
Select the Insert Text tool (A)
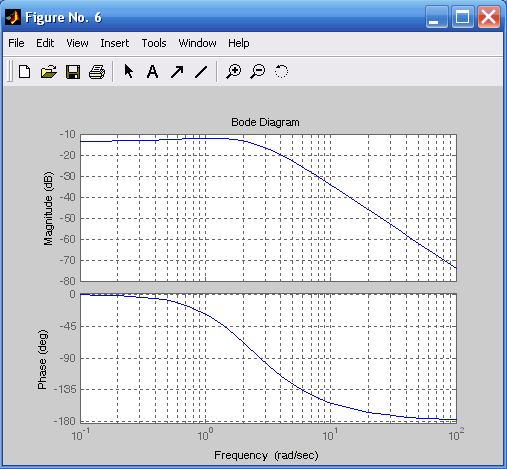click(x=152, y=72)
